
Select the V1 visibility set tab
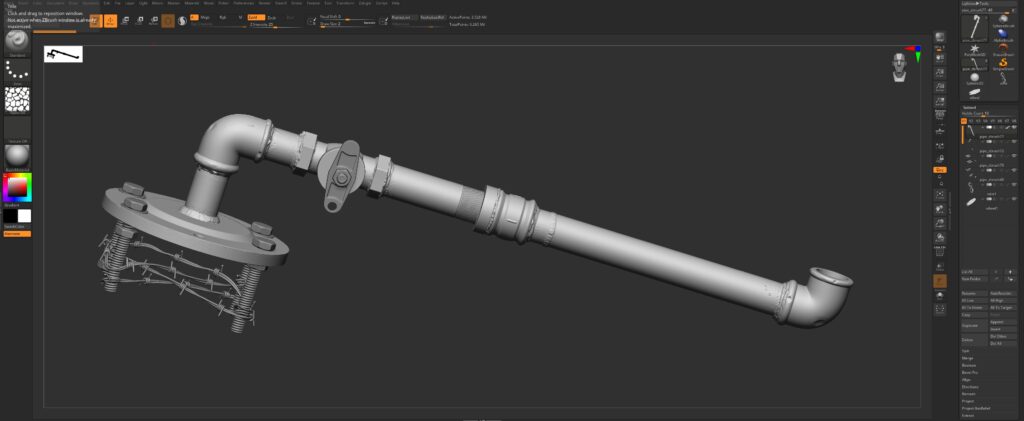point(964,121)
